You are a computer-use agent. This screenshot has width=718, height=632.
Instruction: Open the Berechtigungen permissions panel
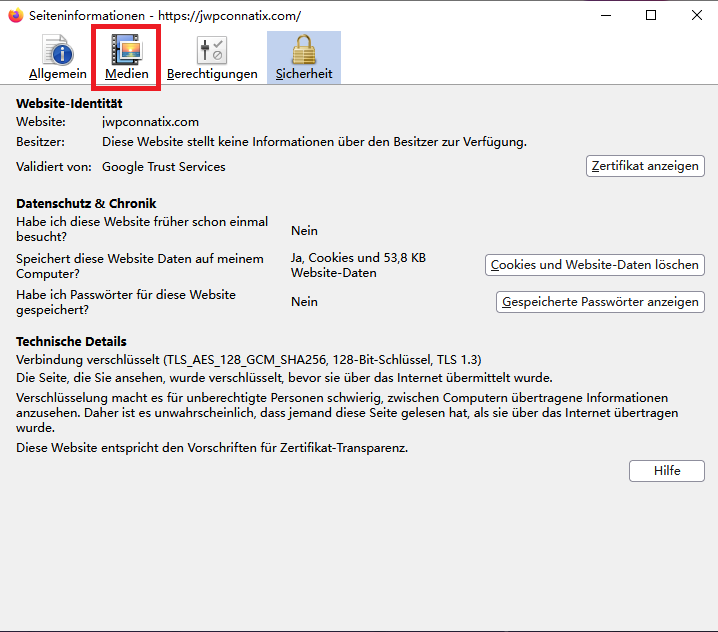point(212,58)
